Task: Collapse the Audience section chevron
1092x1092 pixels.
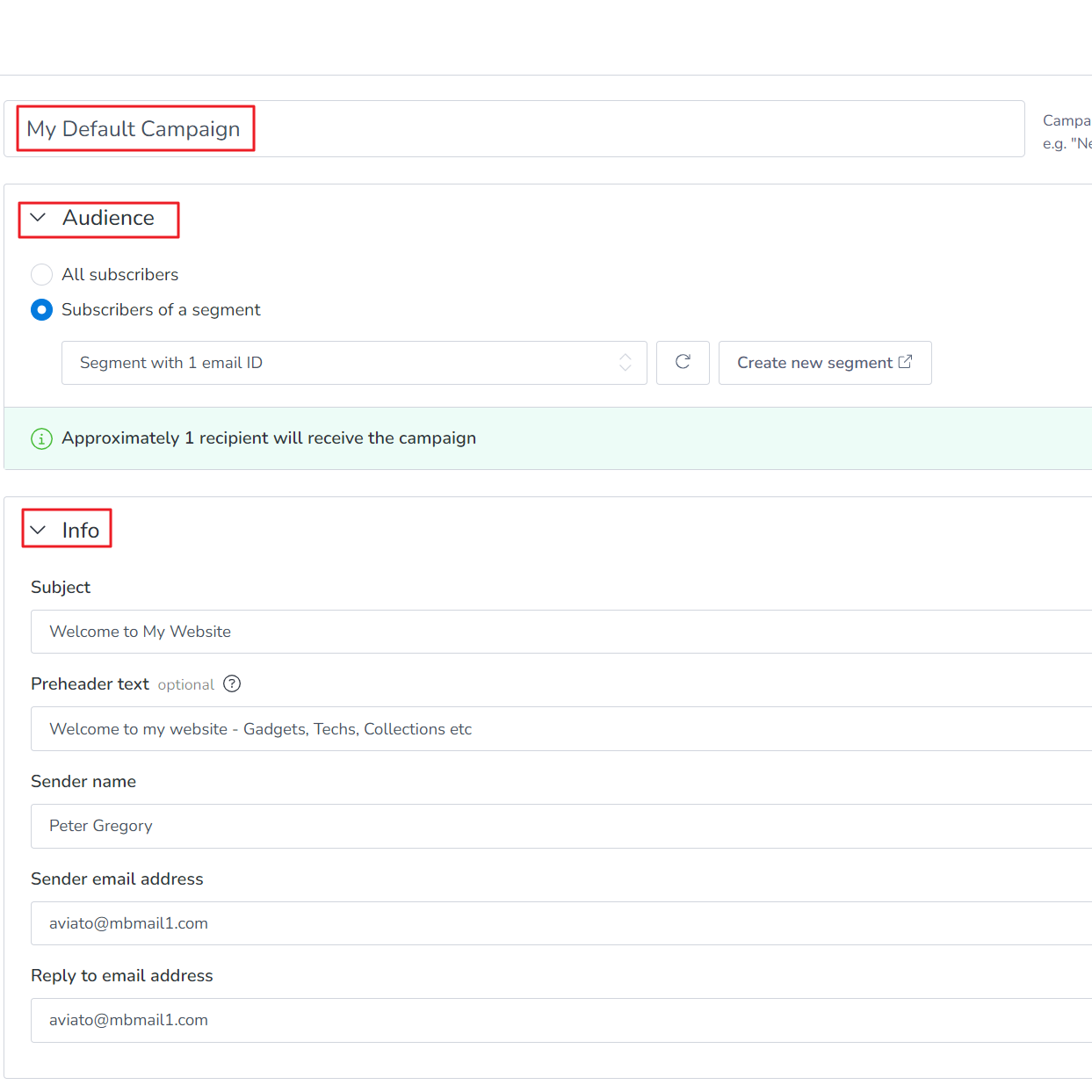Action: 38,217
